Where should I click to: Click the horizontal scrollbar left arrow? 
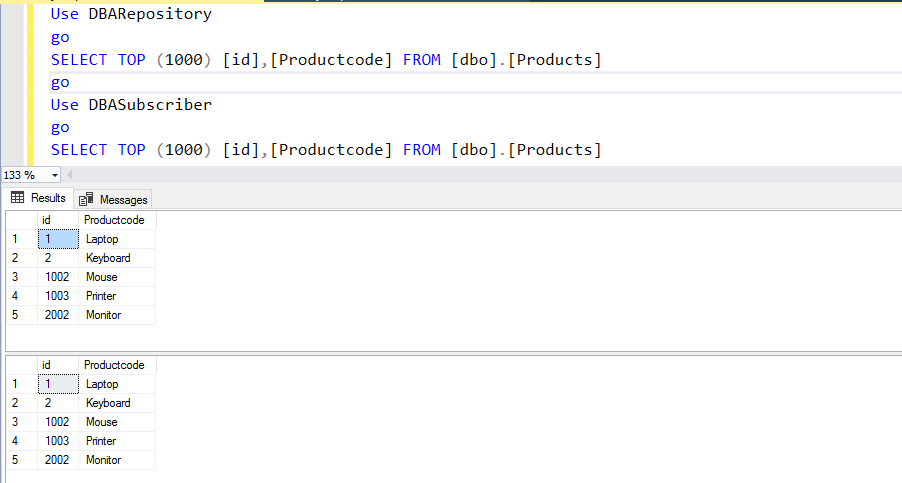click(x=70, y=175)
